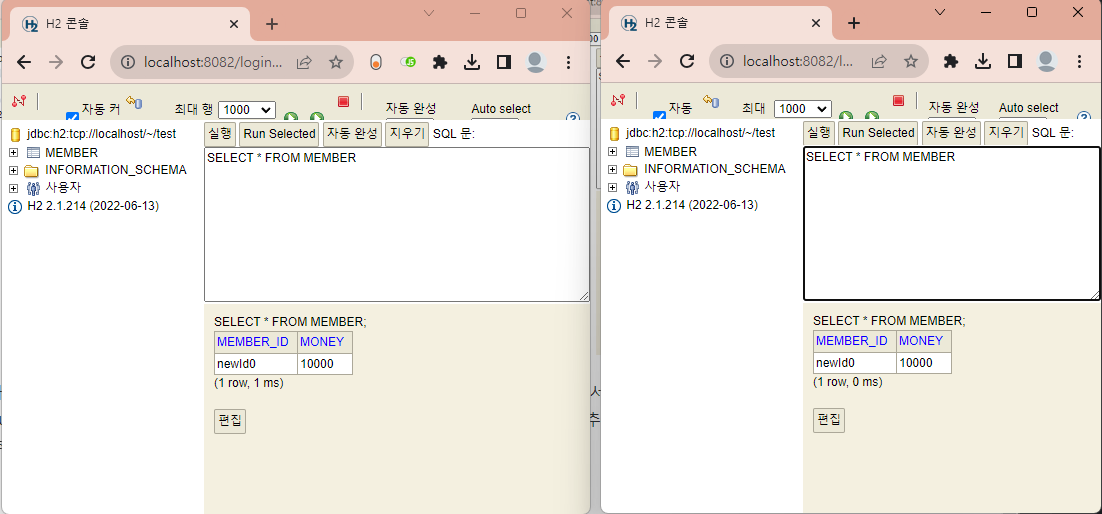Screen dimensions: 1102x514
Task: Click 편집 button in left window
Action: [230, 420]
